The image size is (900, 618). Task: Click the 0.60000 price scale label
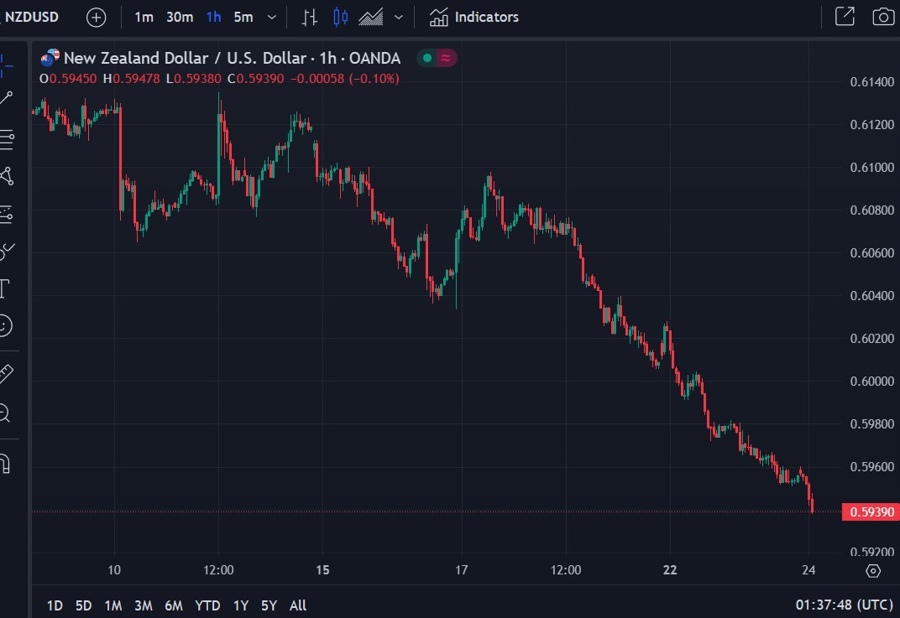coord(872,382)
